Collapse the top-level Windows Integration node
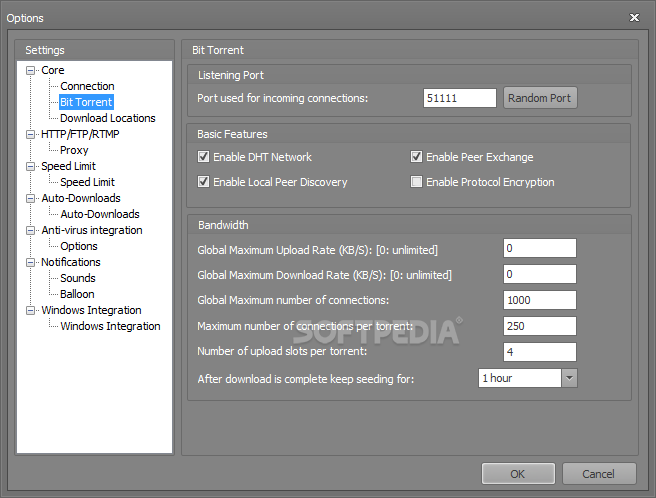 point(30,311)
